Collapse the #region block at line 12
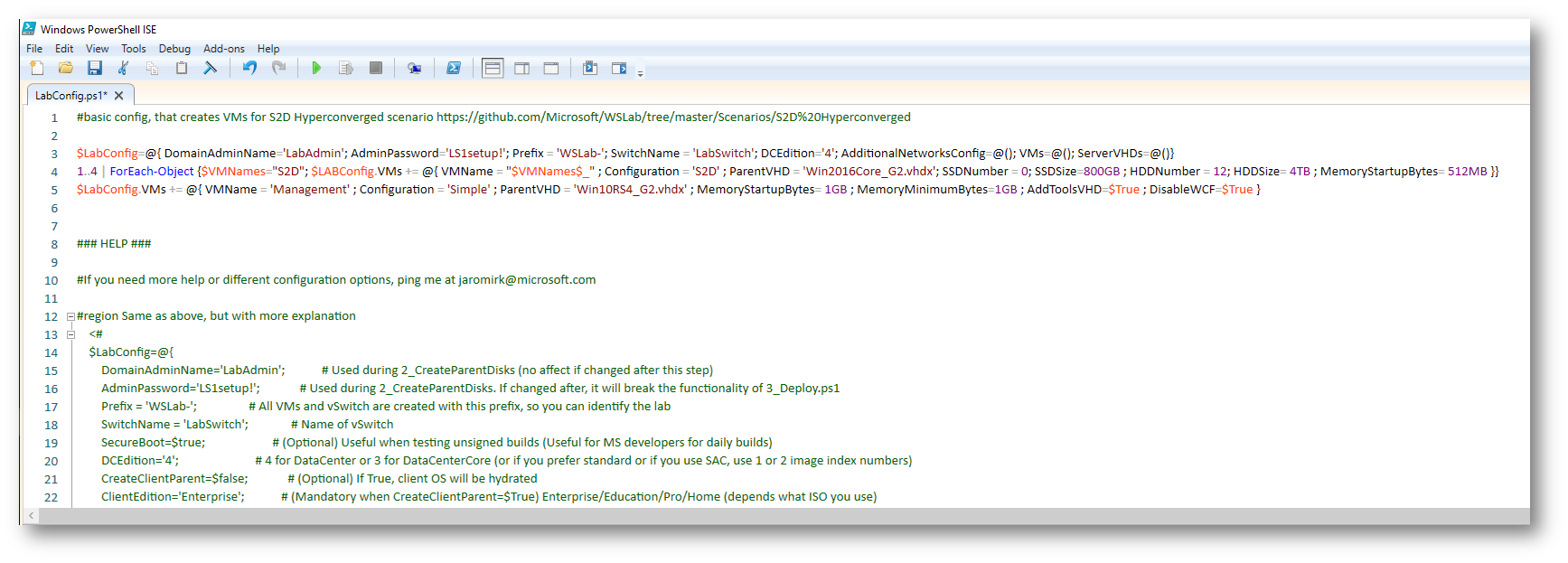This screenshot has height=563, width=1568. tap(70, 316)
